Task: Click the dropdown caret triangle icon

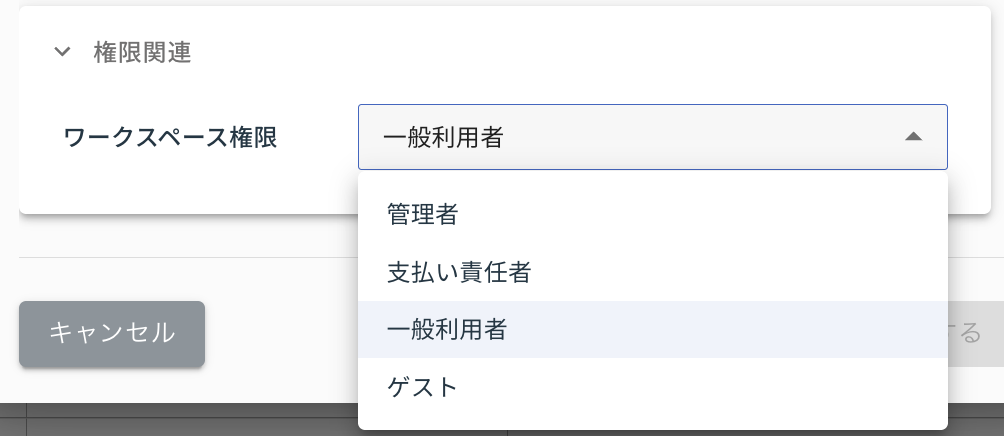Action: pos(913,137)
